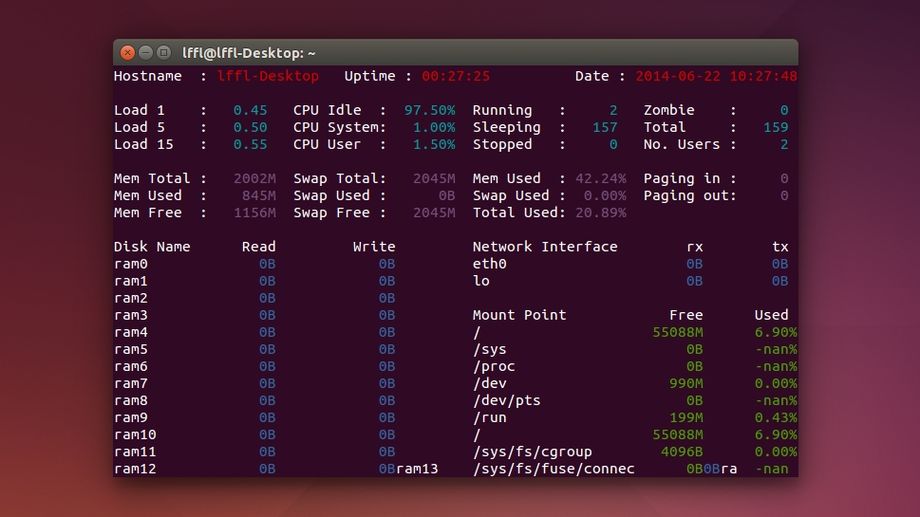Image resolution: width=920 pixels, height=517 pixels.
Task: Select the /run mount point
Action: 489,417
